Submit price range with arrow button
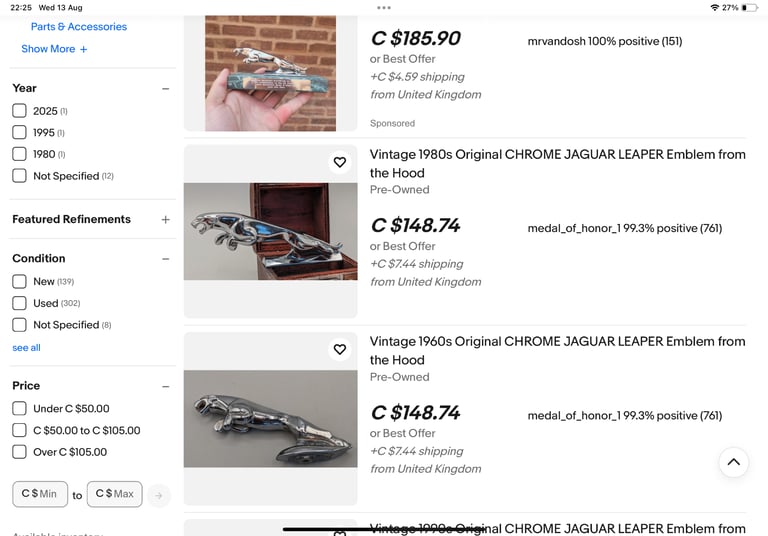768x536 pixels. point(158,495)
